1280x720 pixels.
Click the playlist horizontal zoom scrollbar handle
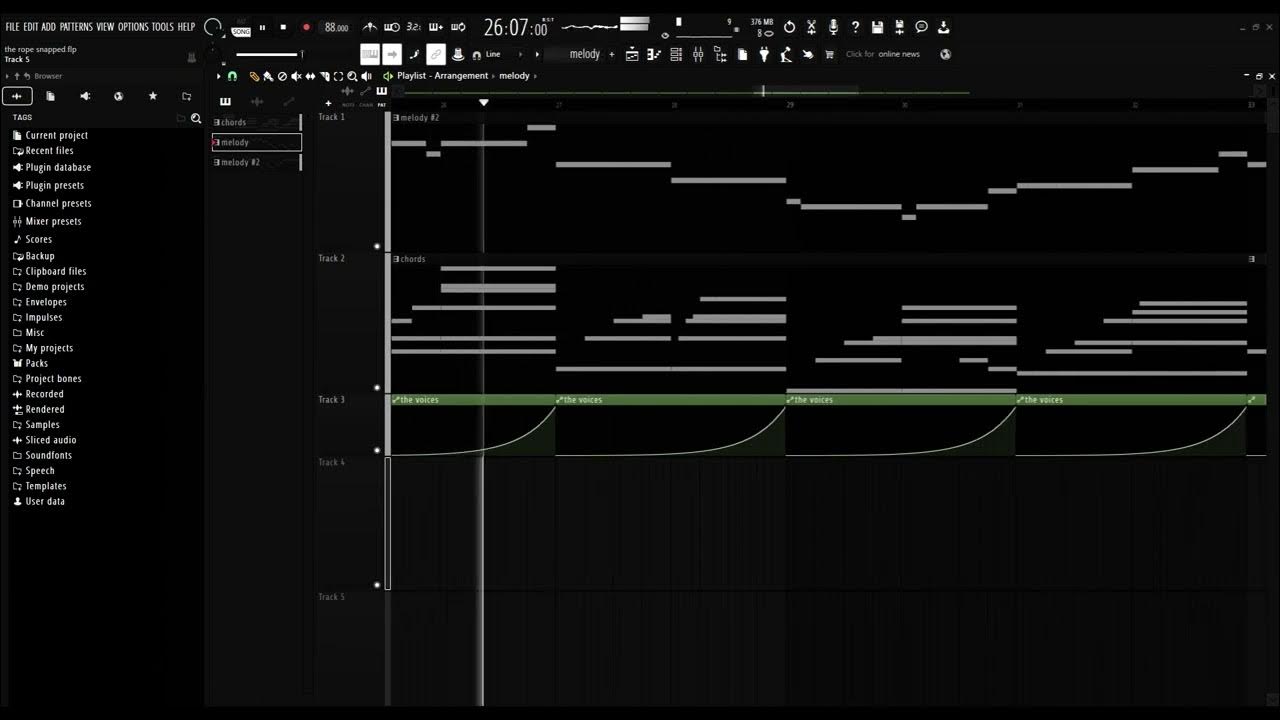click(806, 91)
